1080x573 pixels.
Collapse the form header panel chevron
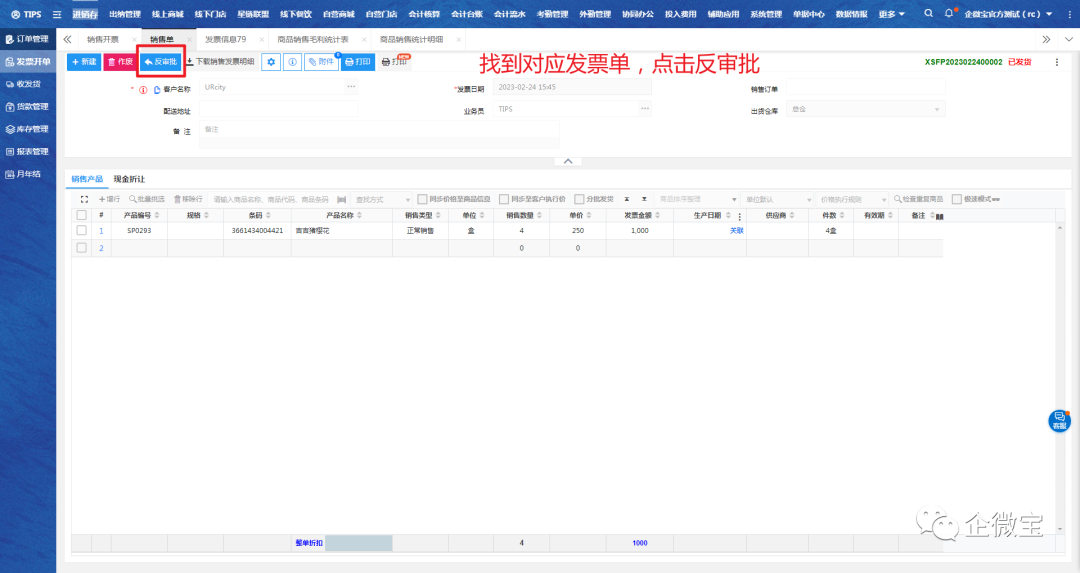[567, 161]
